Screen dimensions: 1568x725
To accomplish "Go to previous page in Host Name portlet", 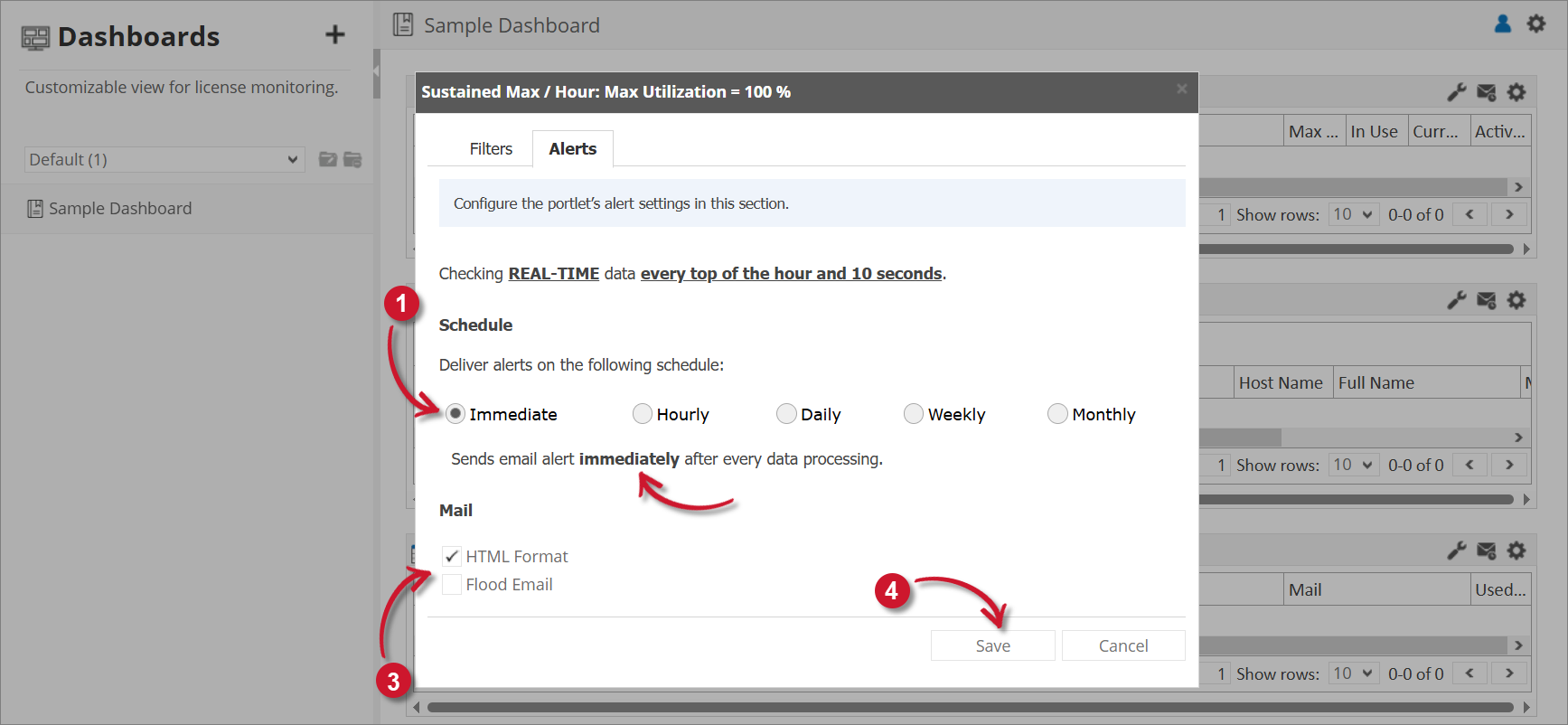I will tap(1469, 465).
